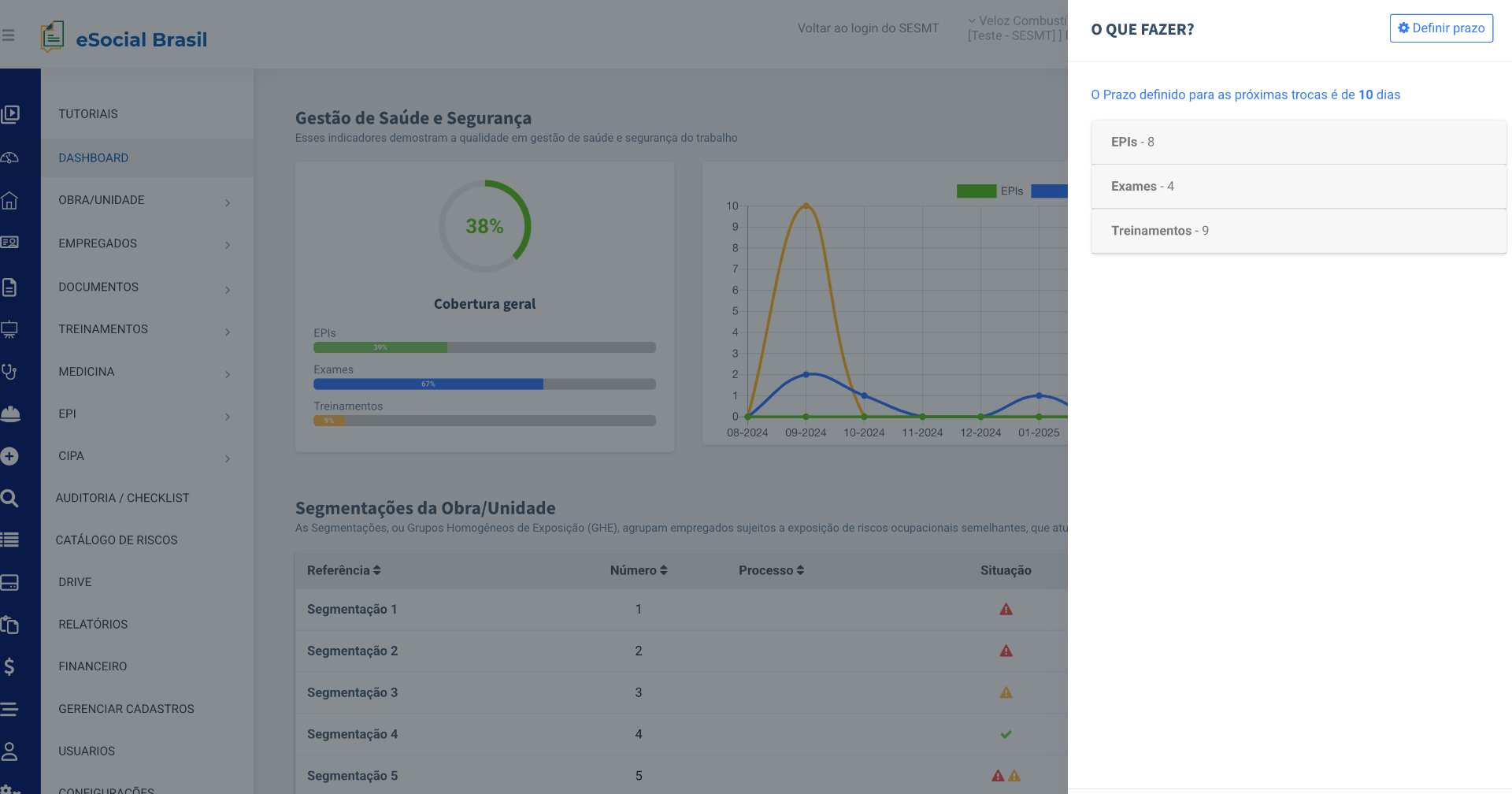The image size is (1512, 794).
Task: Click the user icon for Usuarios
Action: click(9, 751)
